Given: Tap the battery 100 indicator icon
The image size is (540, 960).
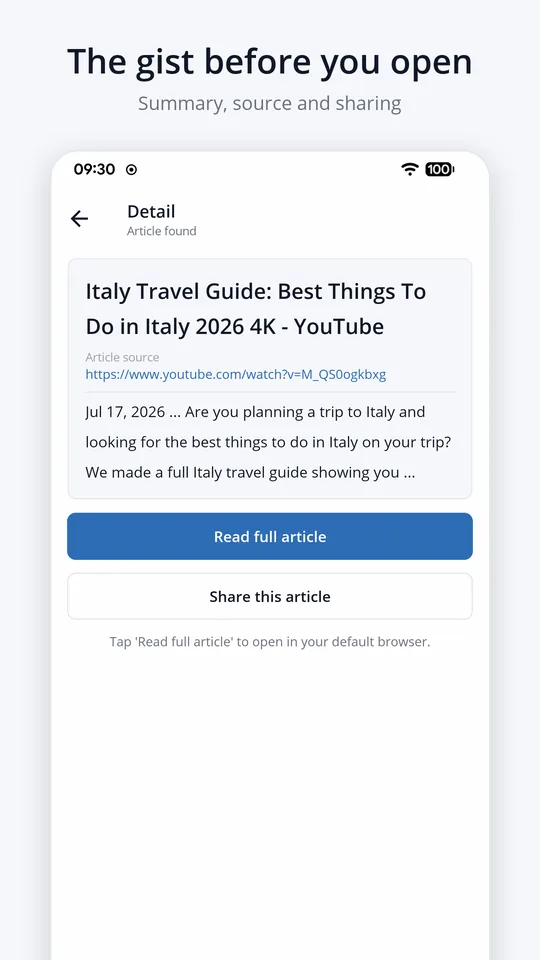Looking at the screenshot, I should click(x=440, y=170).
